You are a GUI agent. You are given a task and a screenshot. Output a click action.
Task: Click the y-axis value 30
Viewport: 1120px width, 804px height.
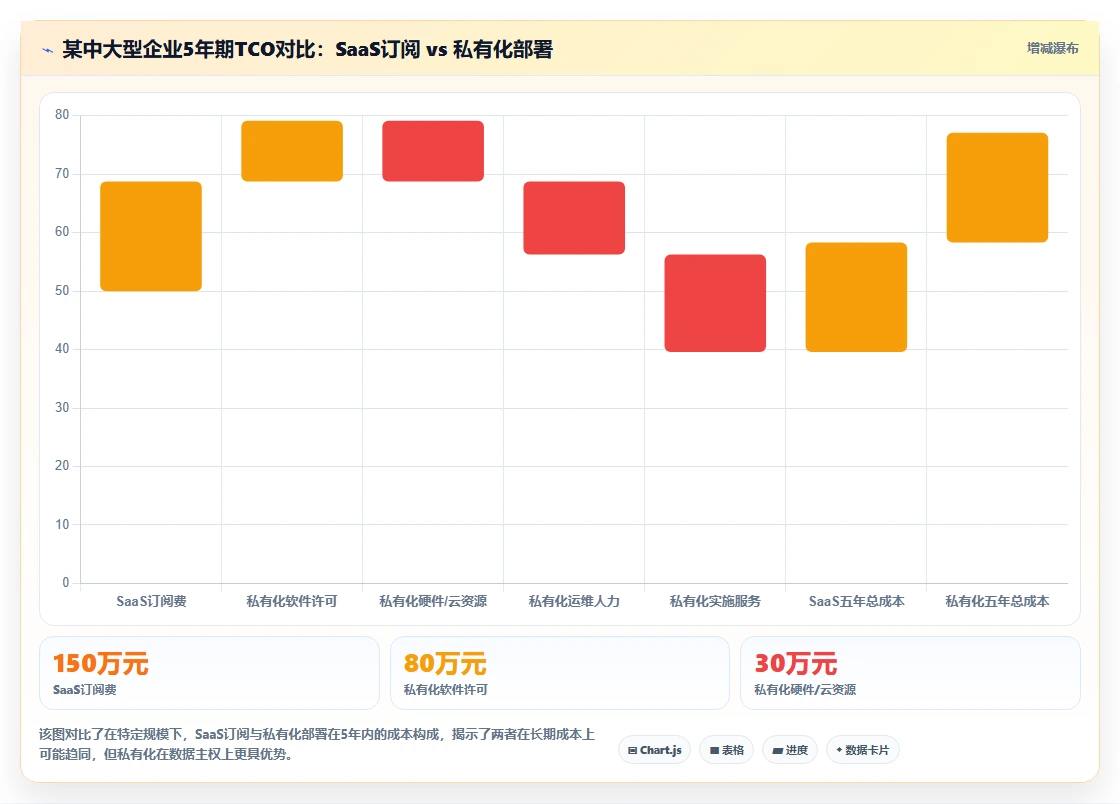tap(62, 407)
